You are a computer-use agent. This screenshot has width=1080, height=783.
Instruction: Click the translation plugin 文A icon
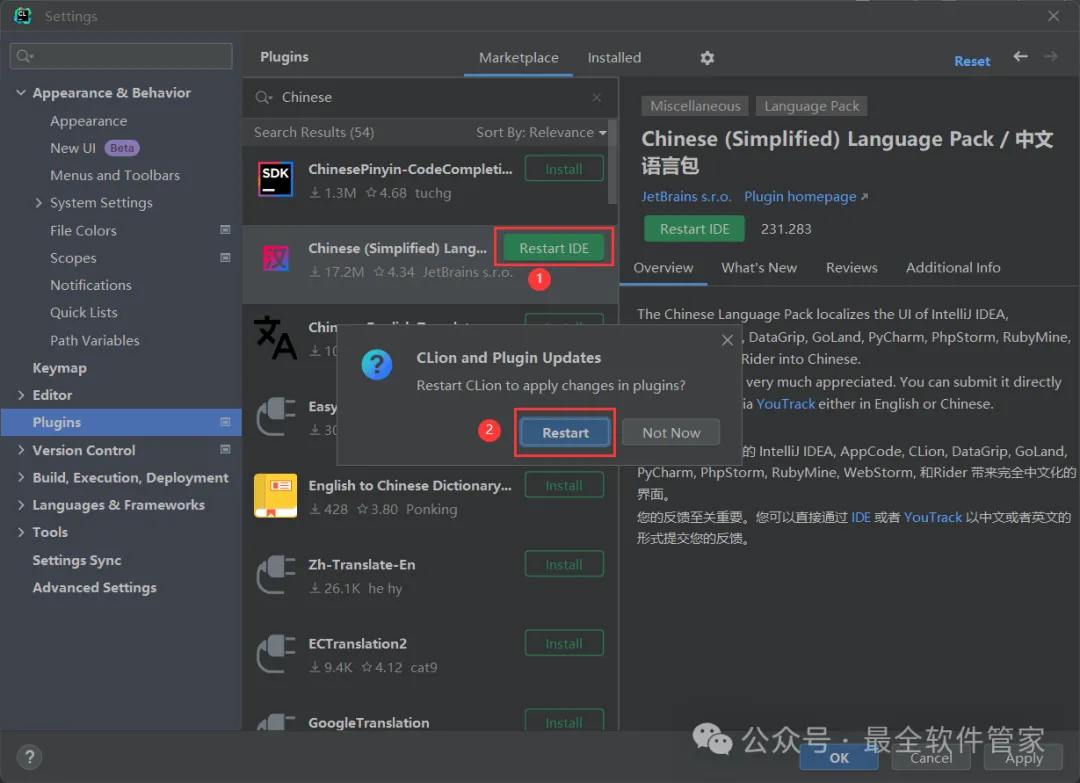point(276,337)
